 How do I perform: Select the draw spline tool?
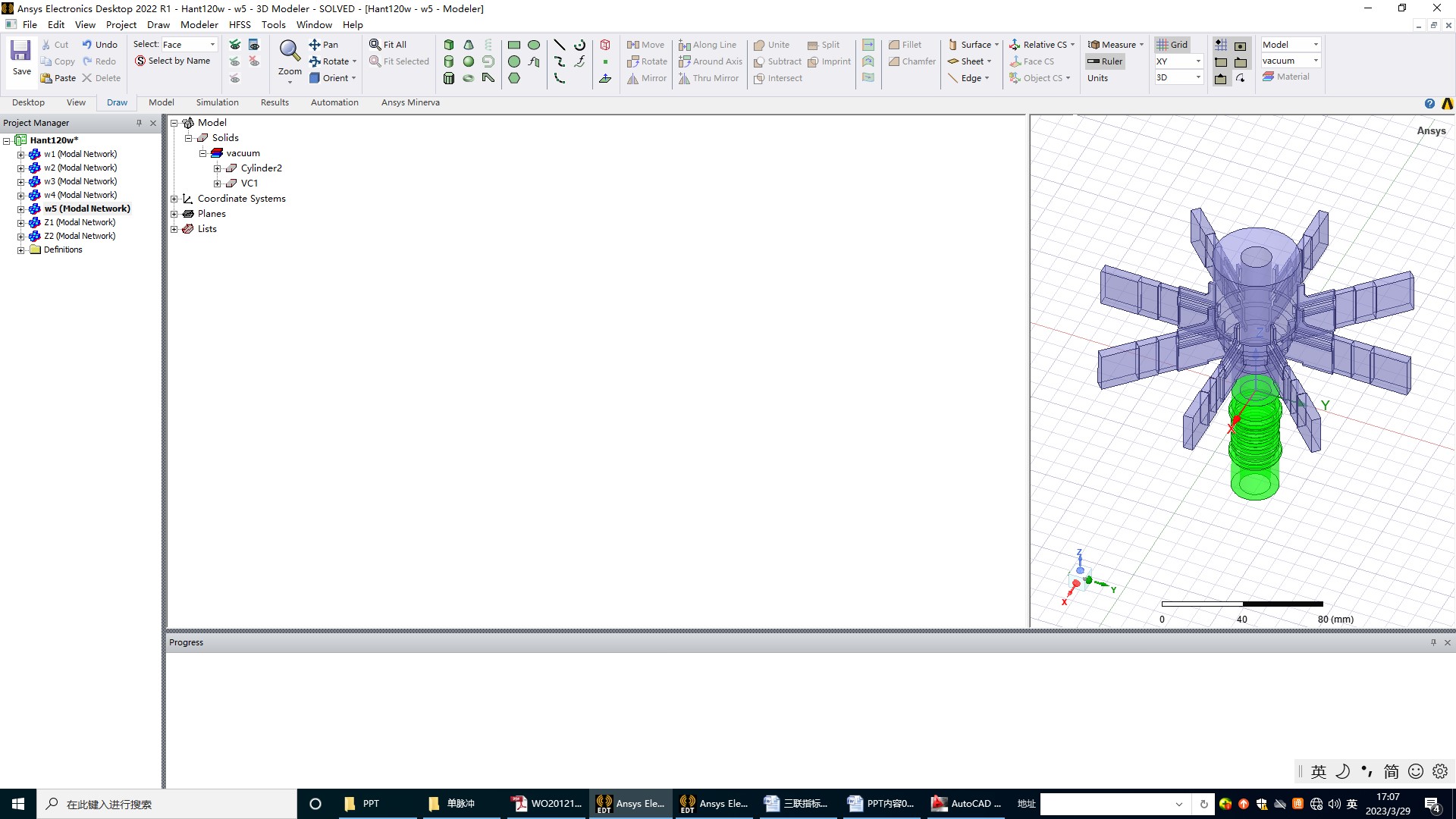pyautogui.click(x=560, y=61)
